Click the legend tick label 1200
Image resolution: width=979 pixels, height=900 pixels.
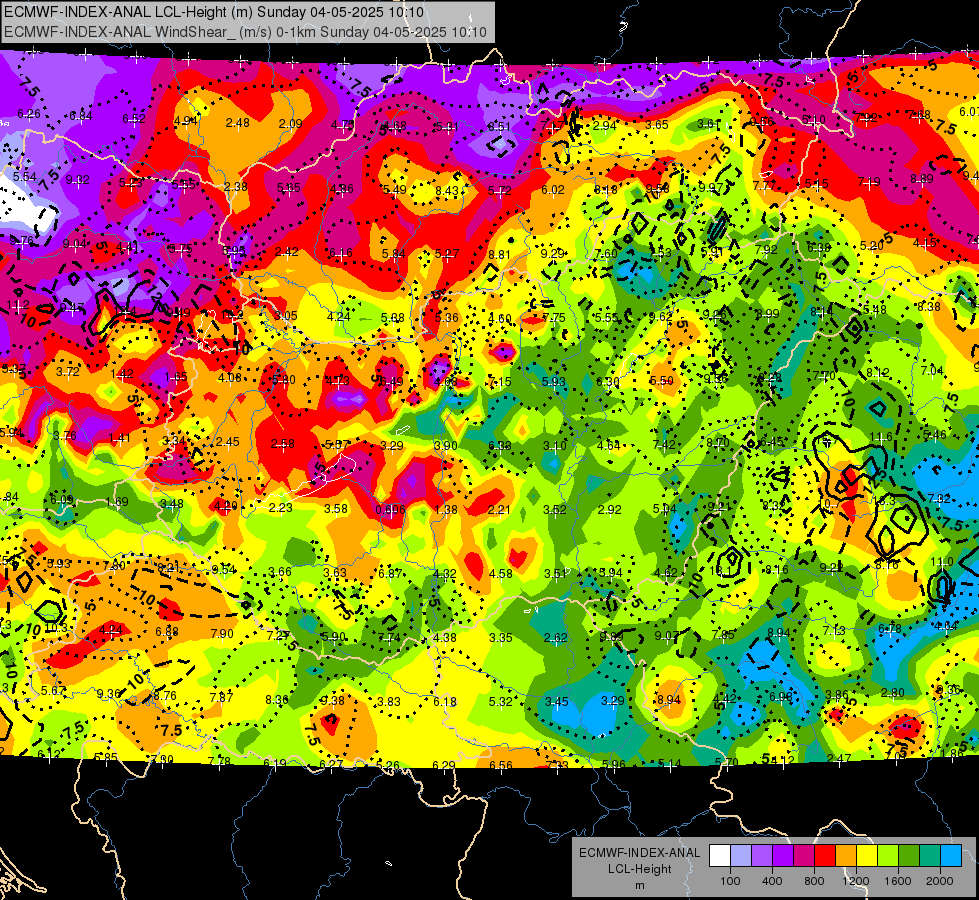(x=856, y=881)
